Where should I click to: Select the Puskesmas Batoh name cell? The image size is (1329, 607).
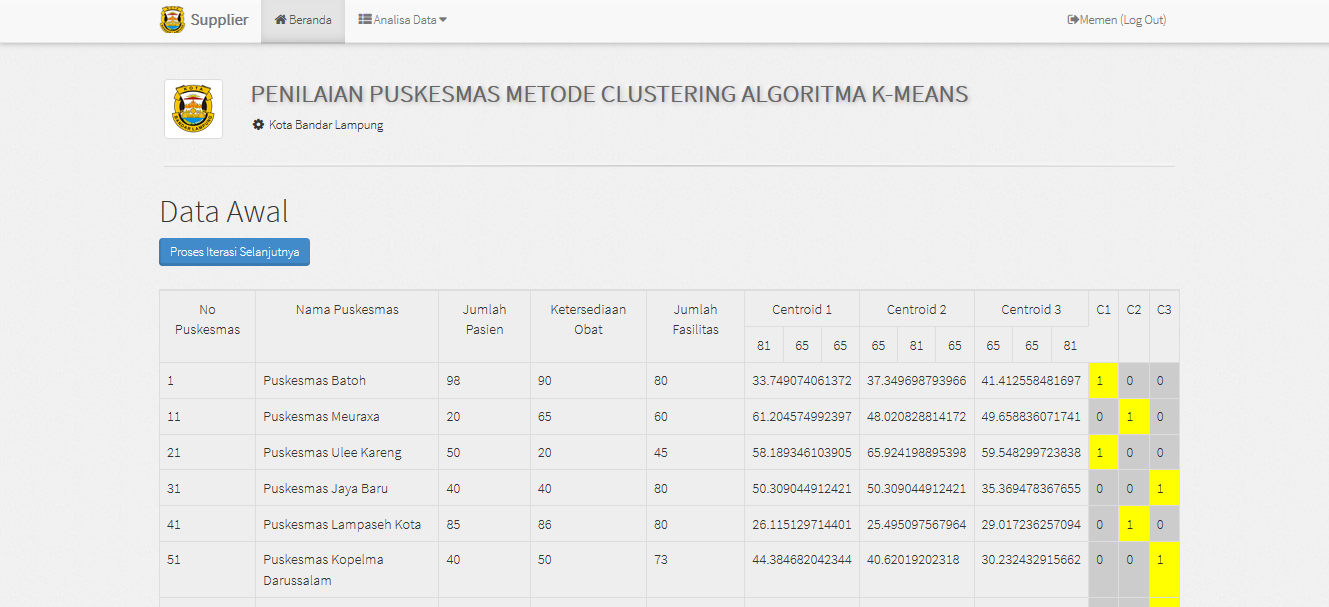pos(347,381)
